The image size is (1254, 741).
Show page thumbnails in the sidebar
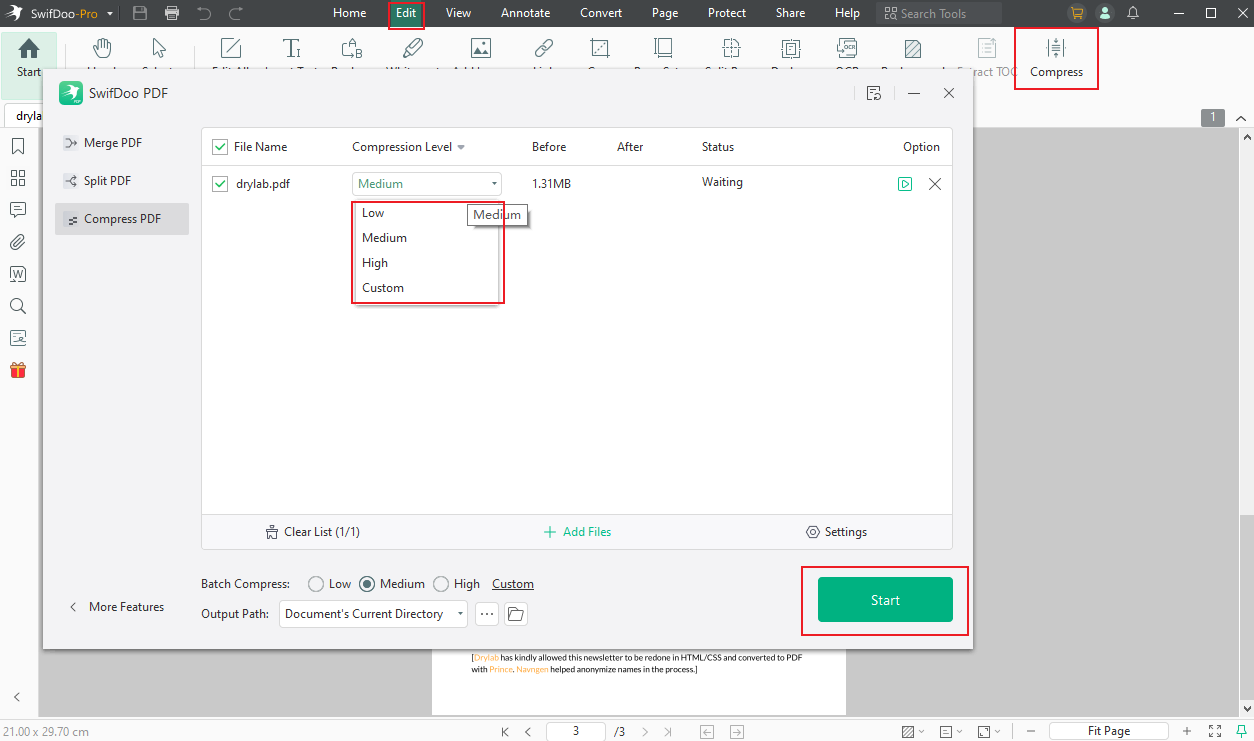pyautogui.click(x=18, y=178)
